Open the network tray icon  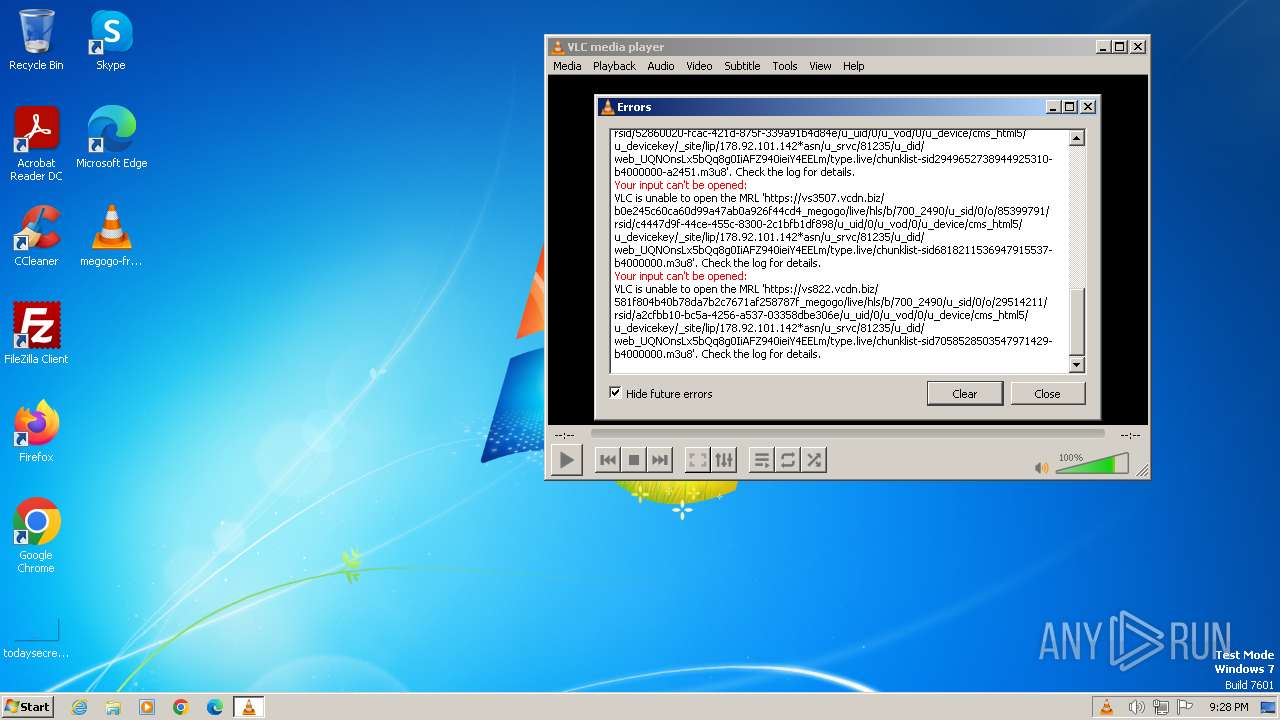(1161, 707)
